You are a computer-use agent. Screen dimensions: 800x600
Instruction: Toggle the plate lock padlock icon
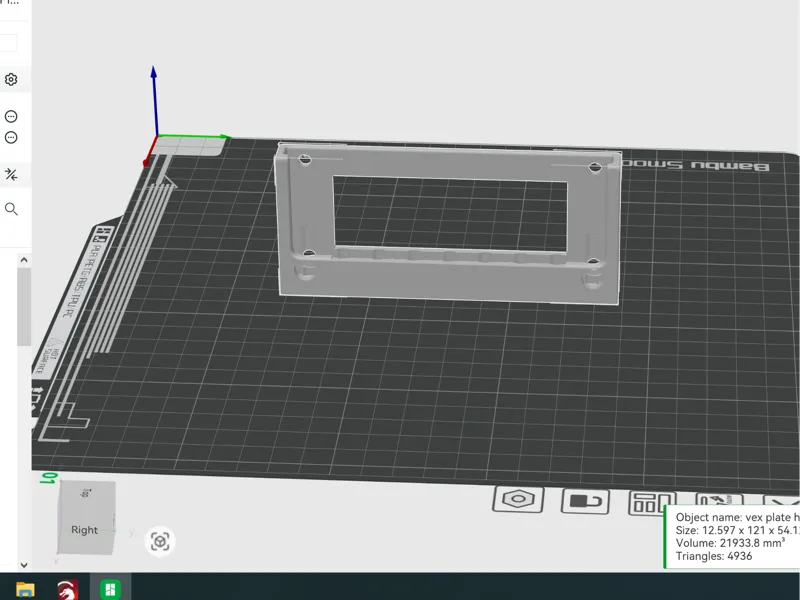(x=585, y=501)
